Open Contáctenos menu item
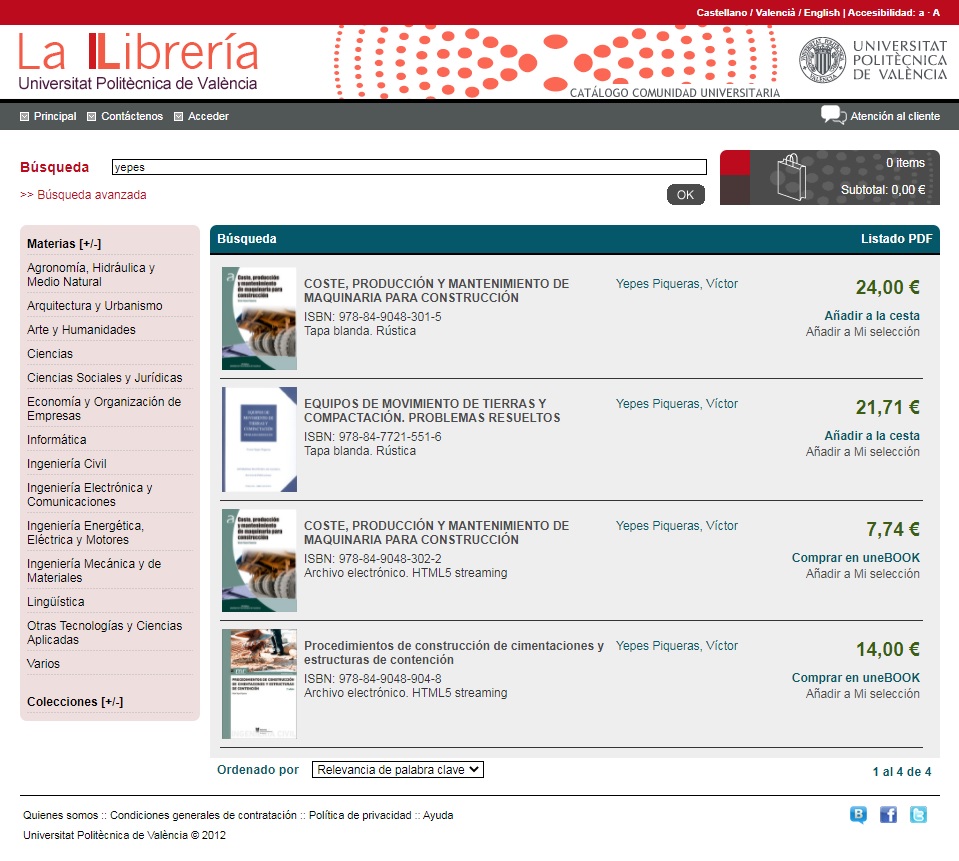The image size is (959, 861). 131,117
